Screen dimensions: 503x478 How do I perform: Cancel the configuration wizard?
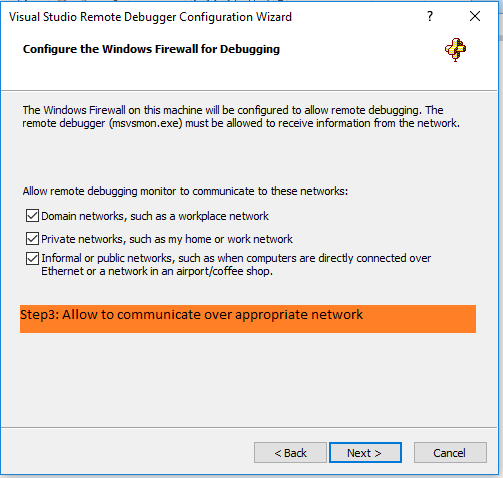450,453
